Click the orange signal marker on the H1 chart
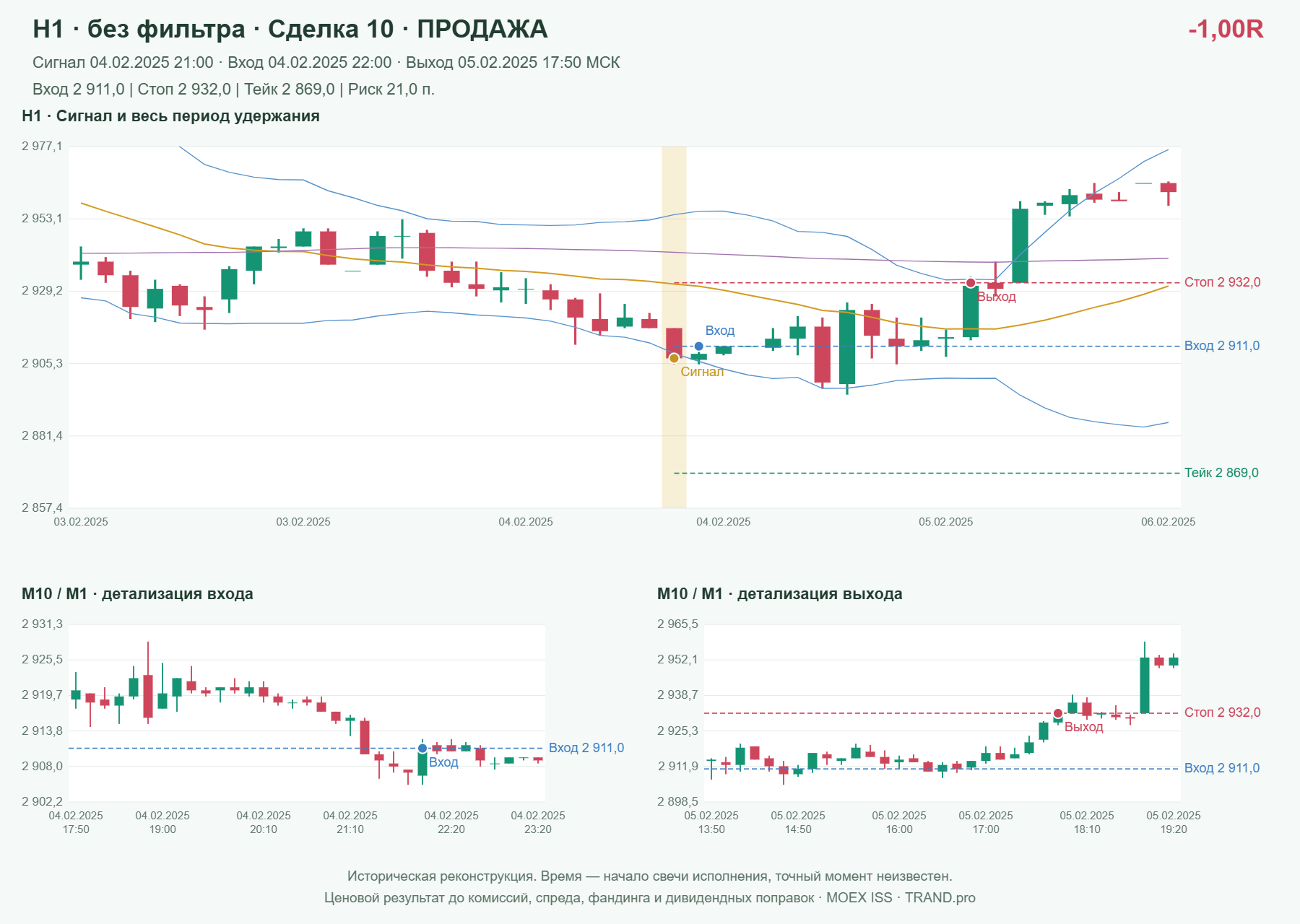 click(674, 358)
